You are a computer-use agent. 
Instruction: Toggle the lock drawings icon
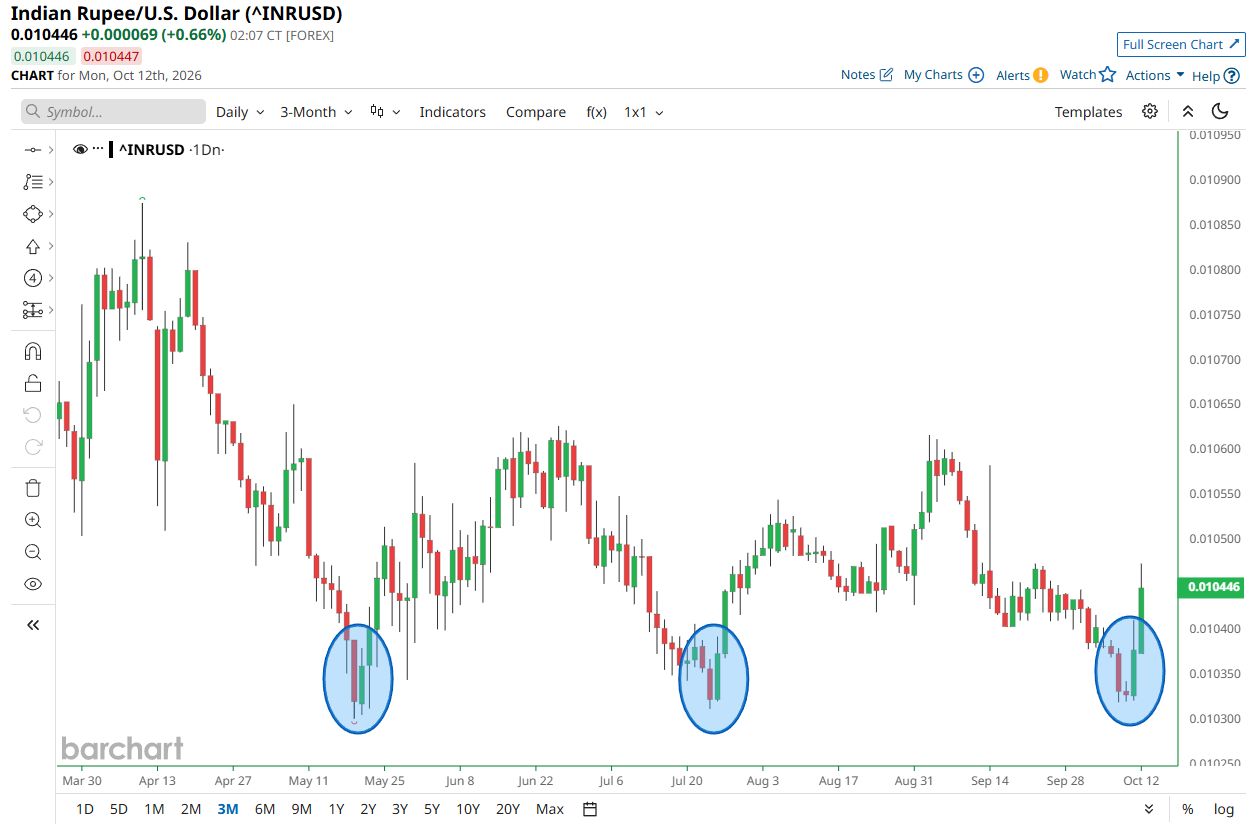(x=32, y=383)
